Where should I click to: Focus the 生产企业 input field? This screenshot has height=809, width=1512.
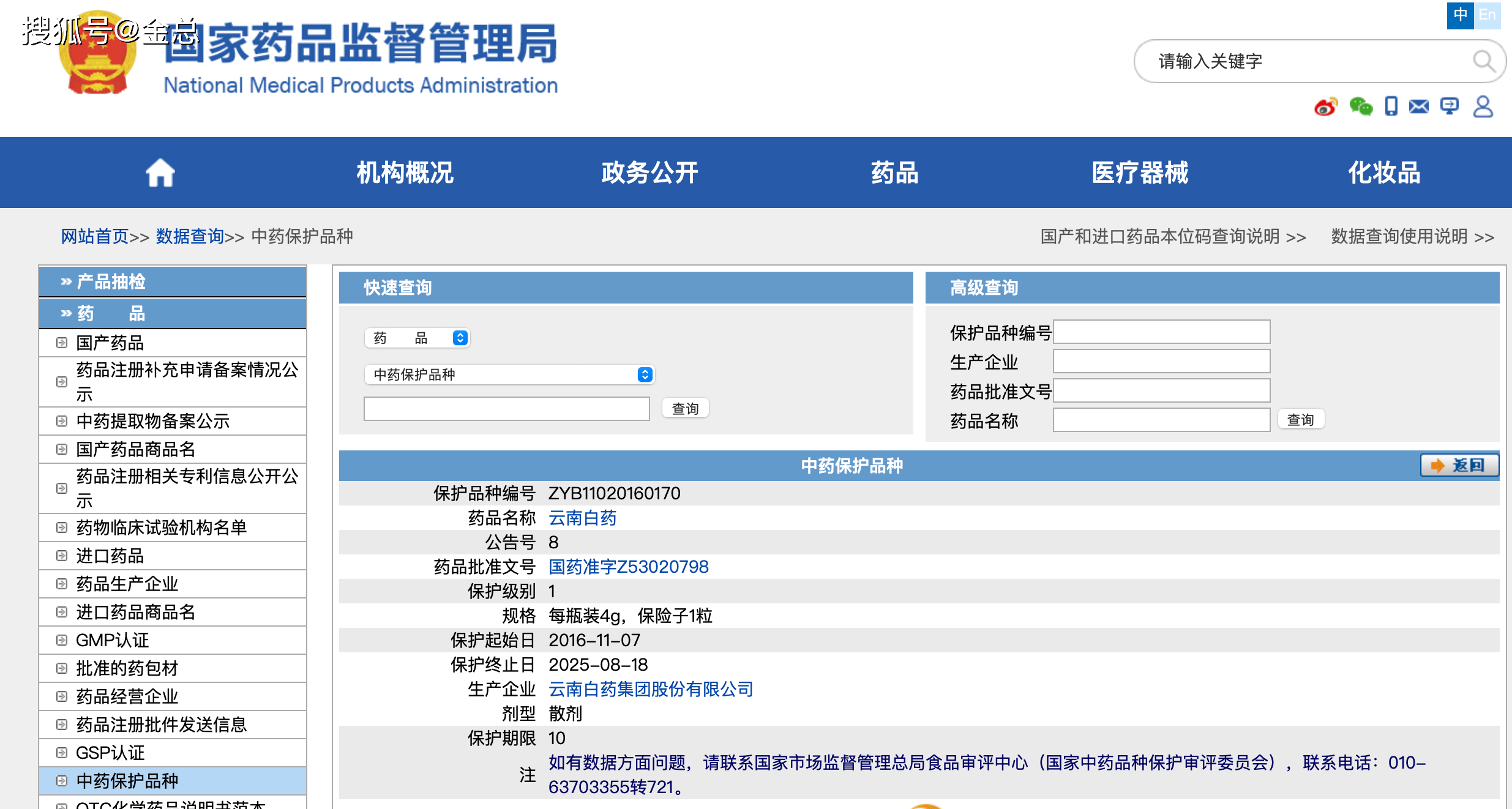[x=1161, y=361]
